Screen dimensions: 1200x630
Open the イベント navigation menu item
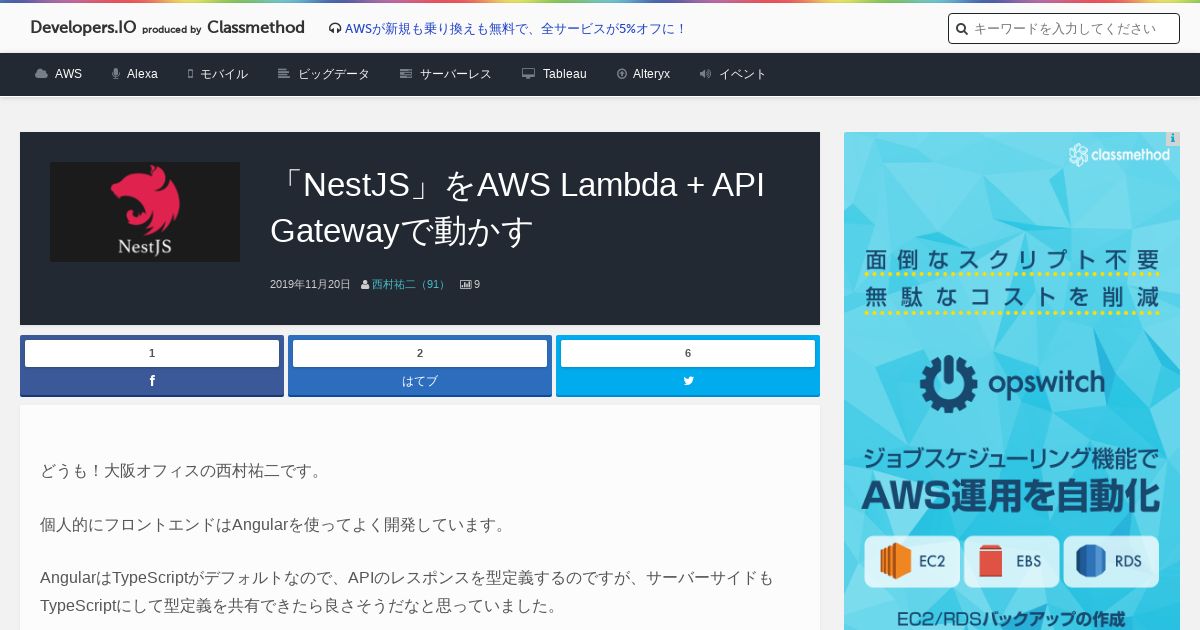(x=743, y=74)
